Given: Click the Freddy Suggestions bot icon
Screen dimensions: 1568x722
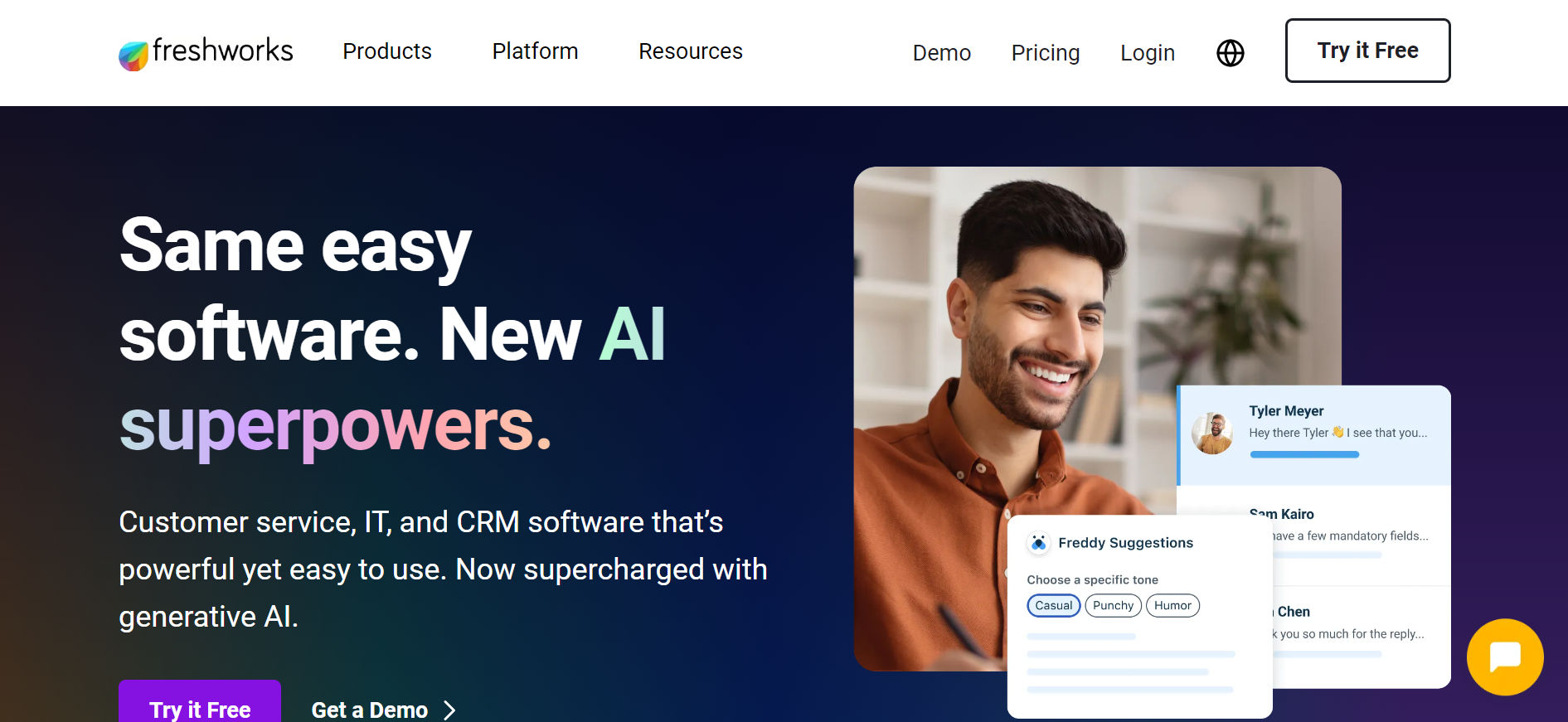Looking at the screenshot, I should 1038,543.
